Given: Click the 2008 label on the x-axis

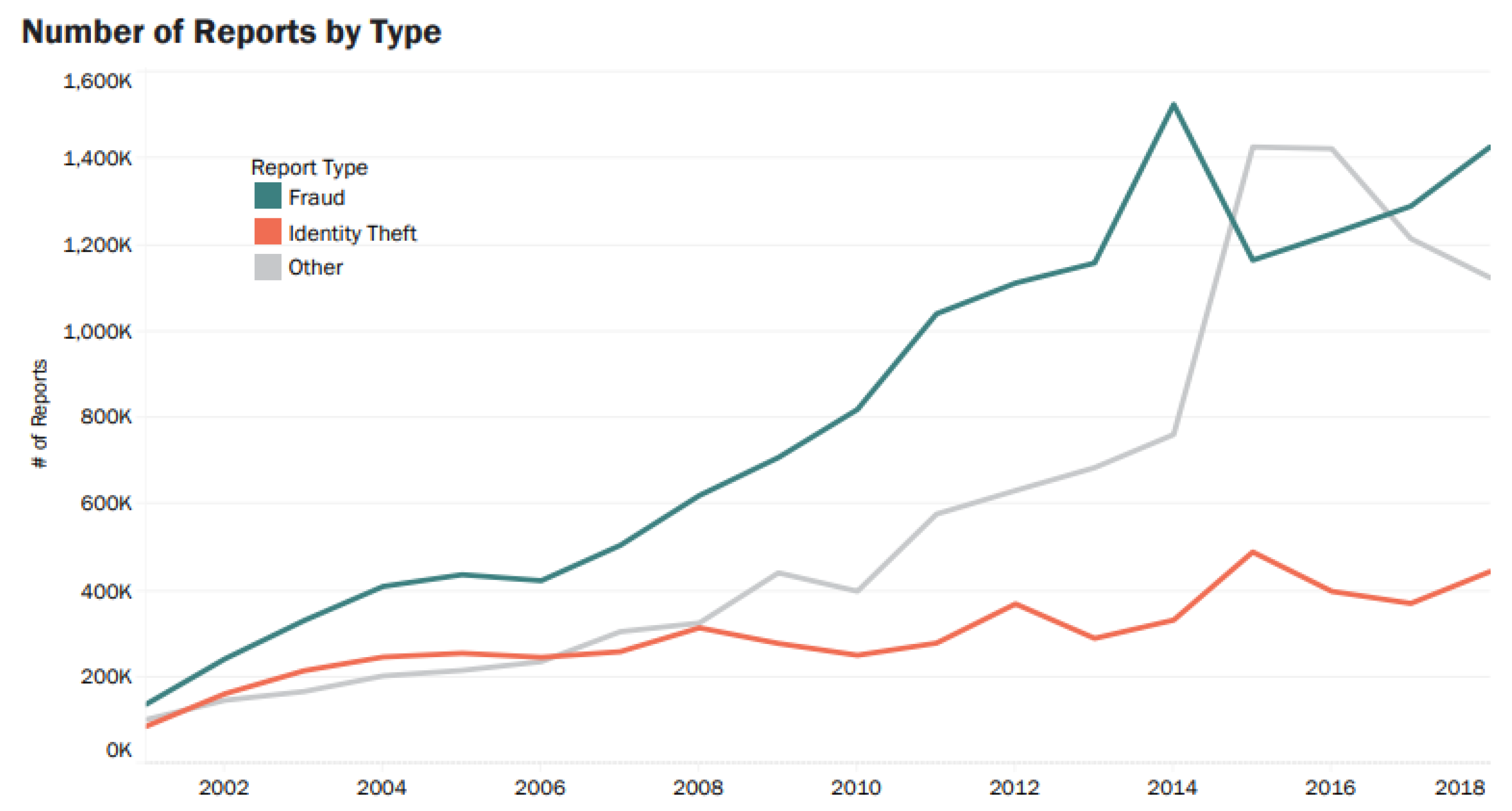Looking at the screenshot, I should (698, 787).
